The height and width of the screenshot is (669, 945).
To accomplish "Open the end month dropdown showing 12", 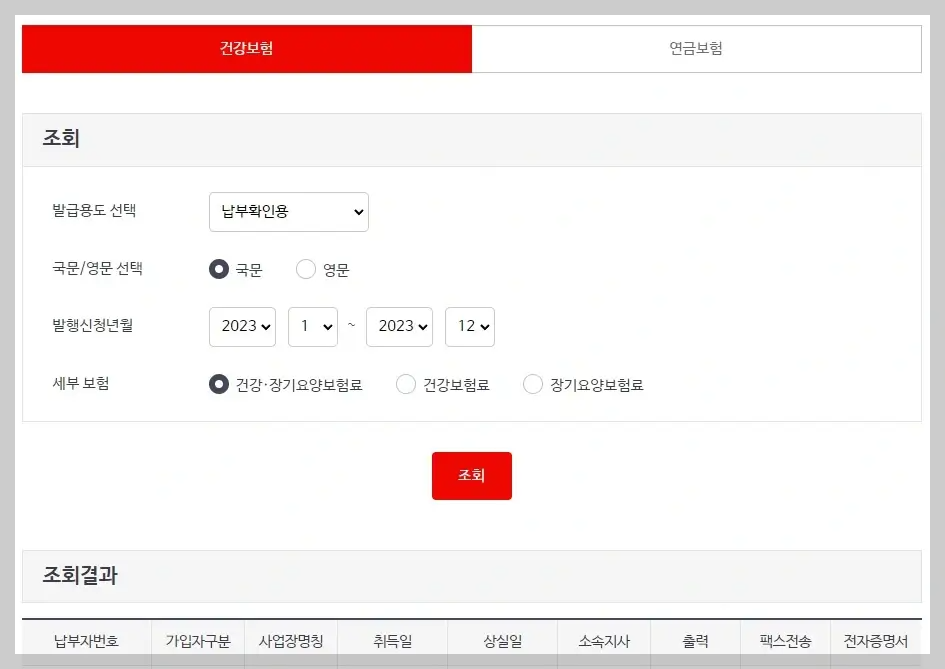I will tap(470, 326).
